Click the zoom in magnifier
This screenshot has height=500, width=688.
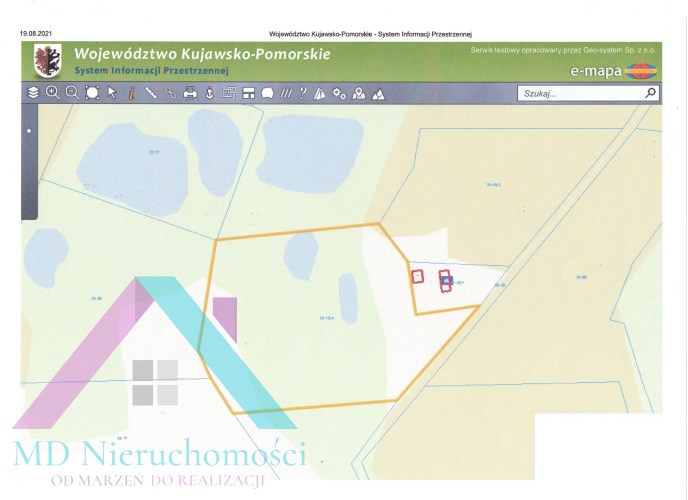52,93
